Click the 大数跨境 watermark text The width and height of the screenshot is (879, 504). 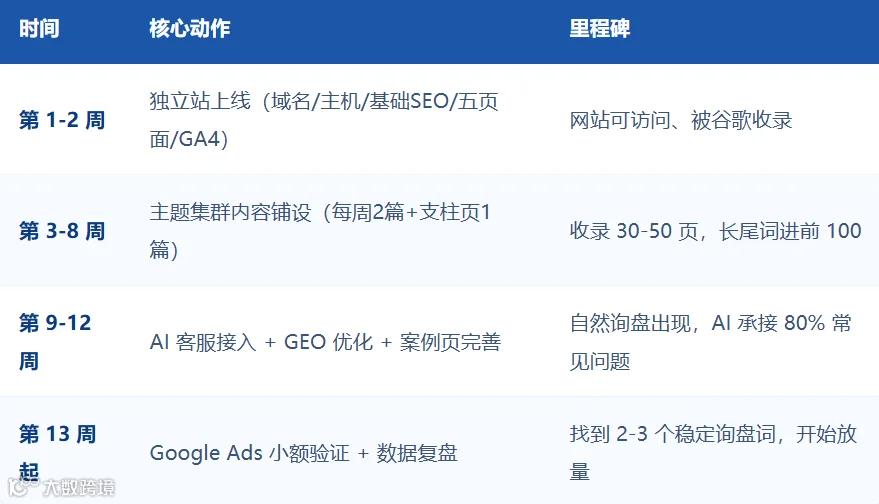pyautogui.click(x=78, y=487)
